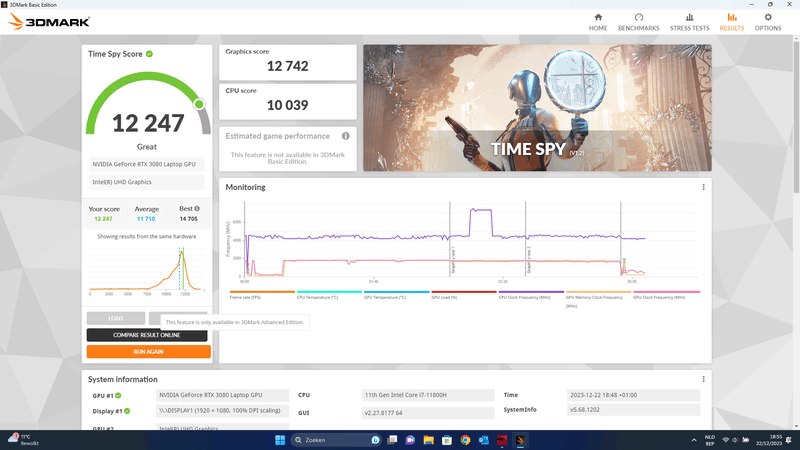The height and width of the screenshot is (450, 800).
Task: Open Outlook from taskbar
Action: point(484,440)
